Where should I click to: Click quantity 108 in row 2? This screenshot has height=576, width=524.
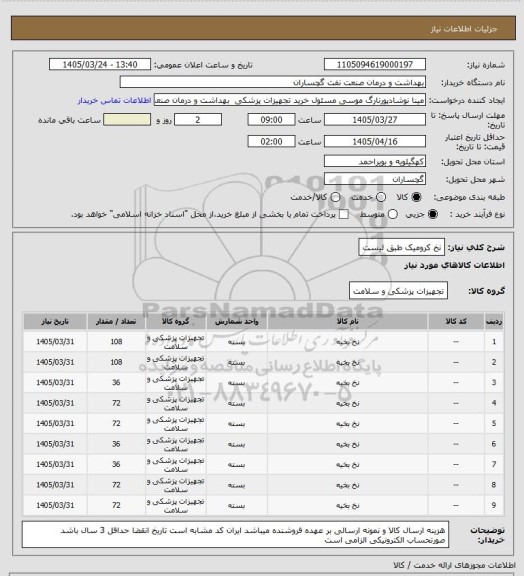pyautogui.click(x=116, y=362)
